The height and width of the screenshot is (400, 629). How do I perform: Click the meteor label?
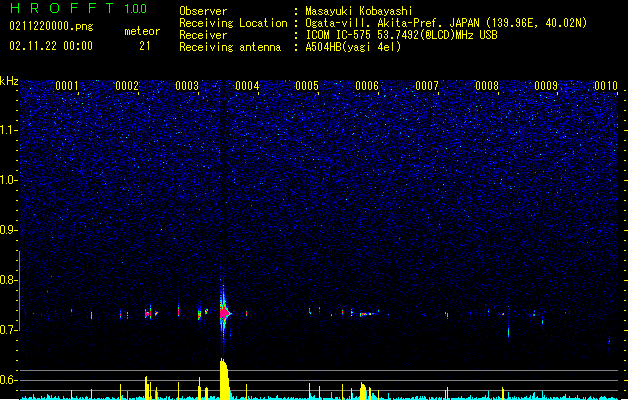[142, 31]
